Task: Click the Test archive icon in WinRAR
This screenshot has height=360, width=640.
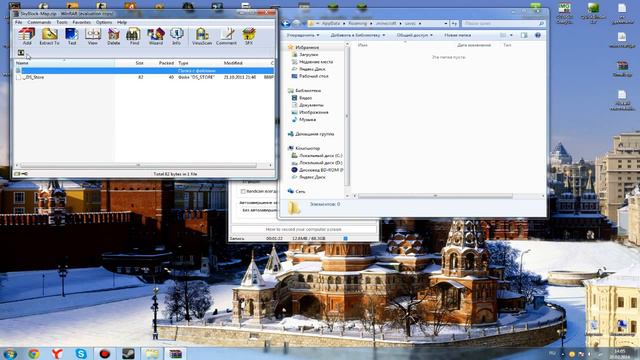Action: tap(72, 36)
